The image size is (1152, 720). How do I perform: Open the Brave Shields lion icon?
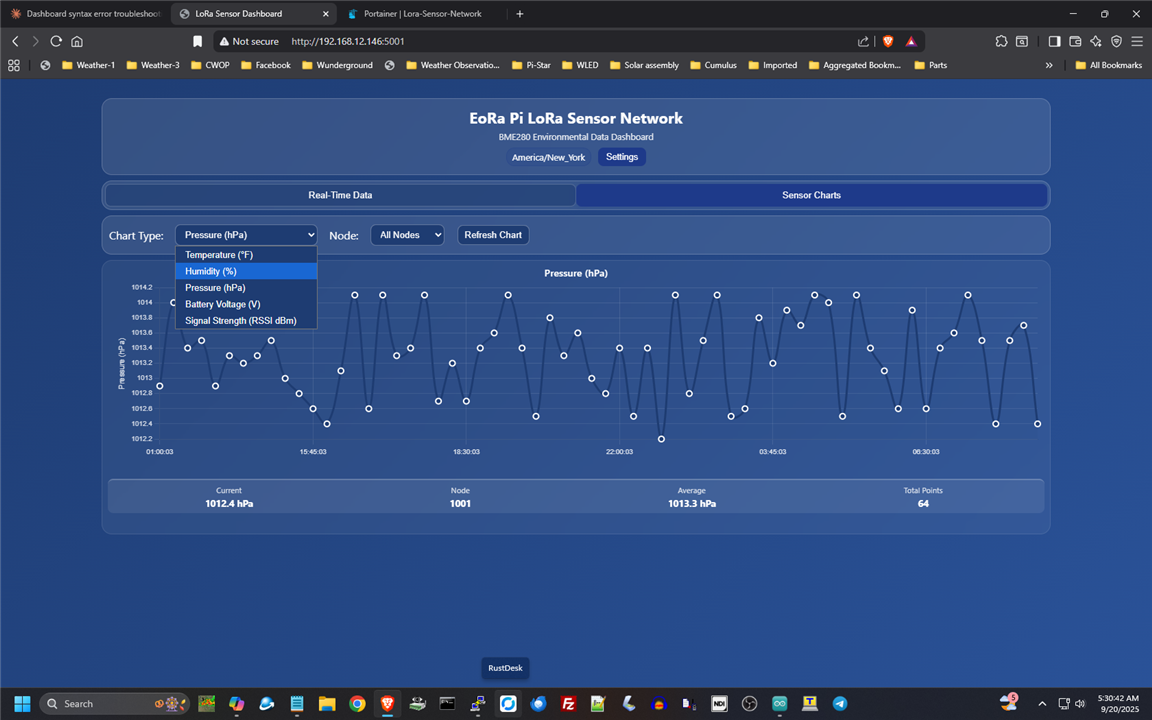(x=888, y=41)
